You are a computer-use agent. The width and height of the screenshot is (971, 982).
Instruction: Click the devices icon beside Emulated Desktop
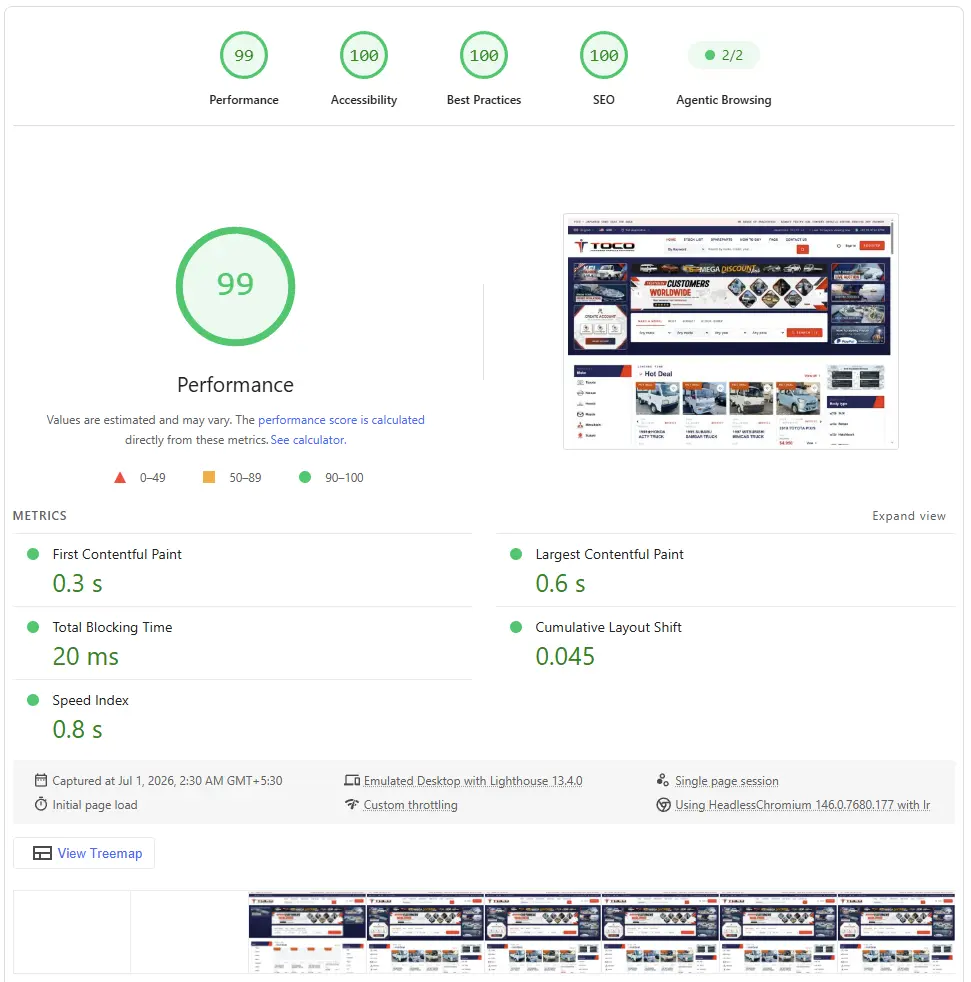(352, 780)
